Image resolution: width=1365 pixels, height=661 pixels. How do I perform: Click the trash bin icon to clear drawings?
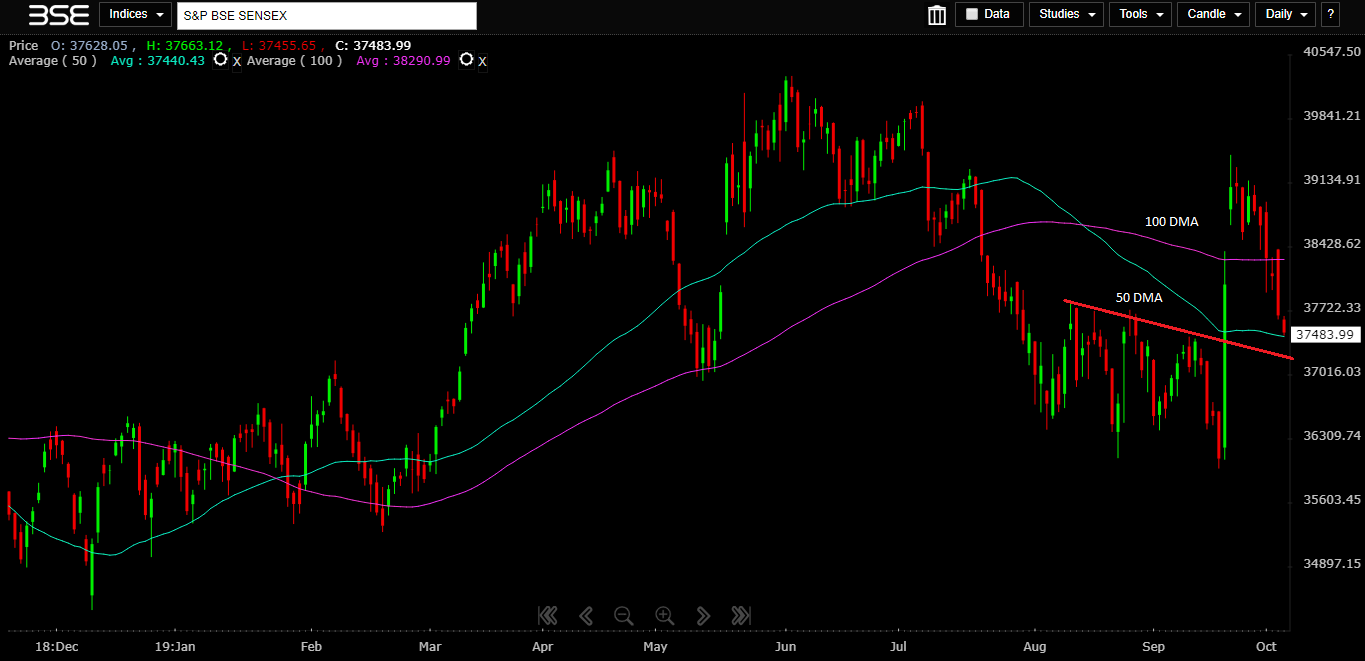(x=937, y=15)
